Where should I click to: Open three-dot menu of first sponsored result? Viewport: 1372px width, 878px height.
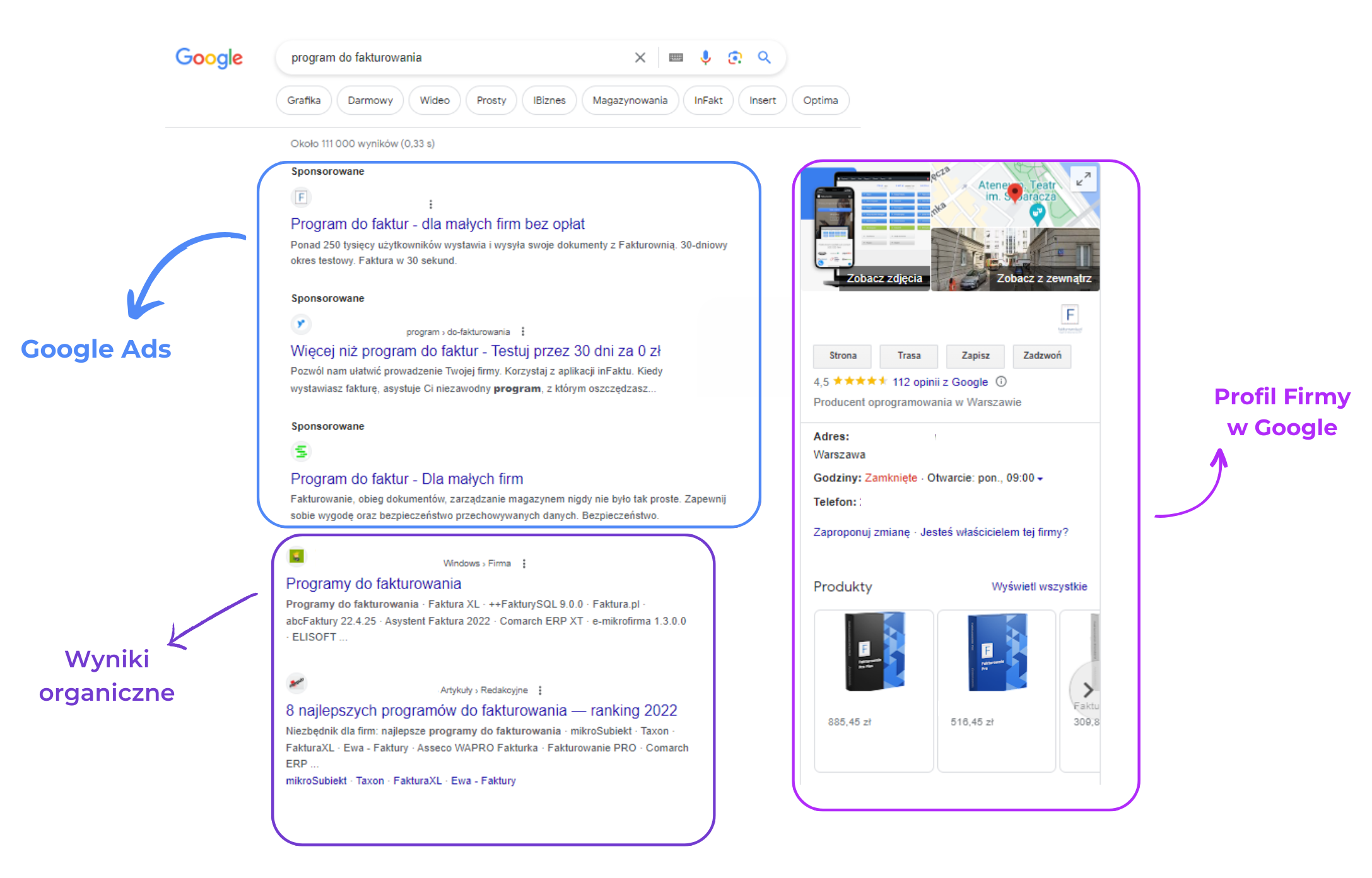(431, 204)
